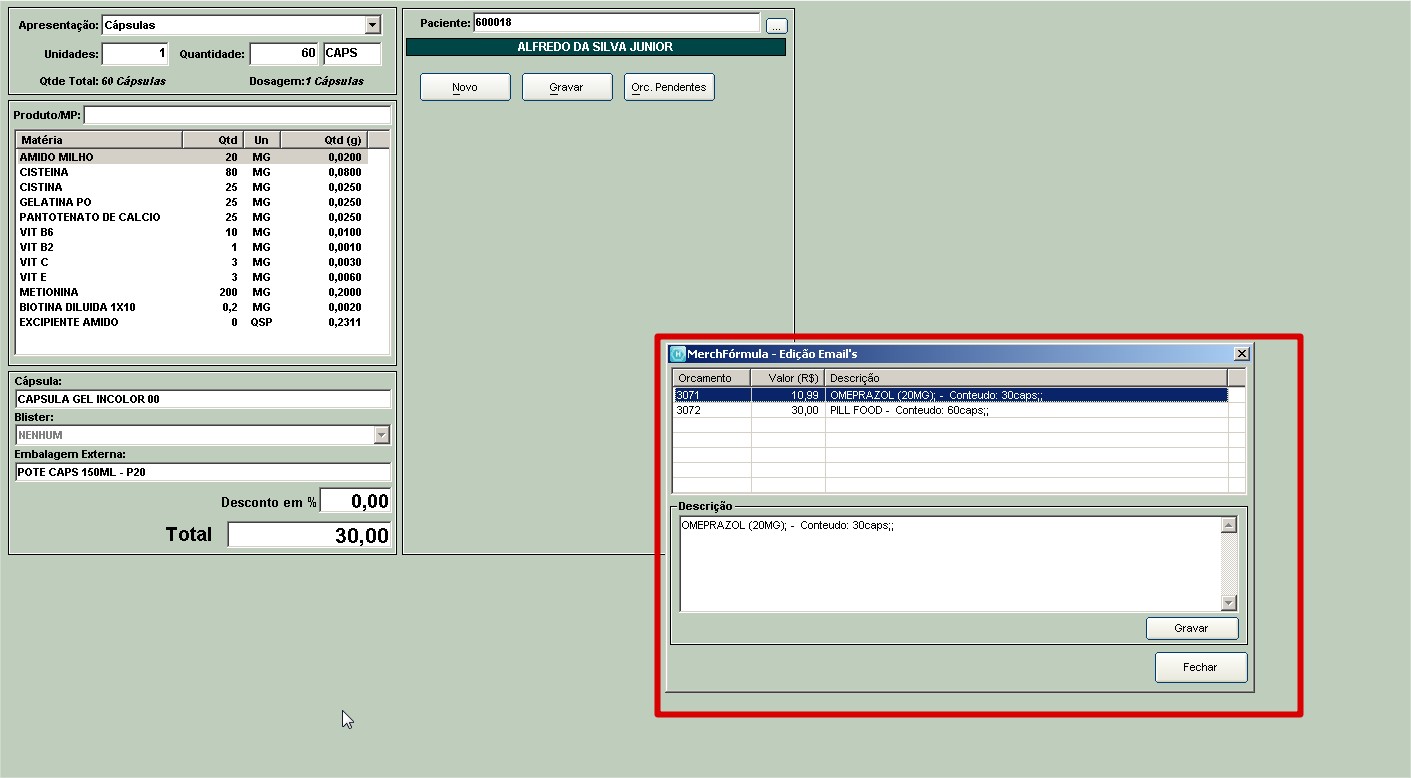Image resolution: width=1411 pixels, height=778 pixels.
Task: Open Orc. Pendentes list
Action: pos(669,87)
